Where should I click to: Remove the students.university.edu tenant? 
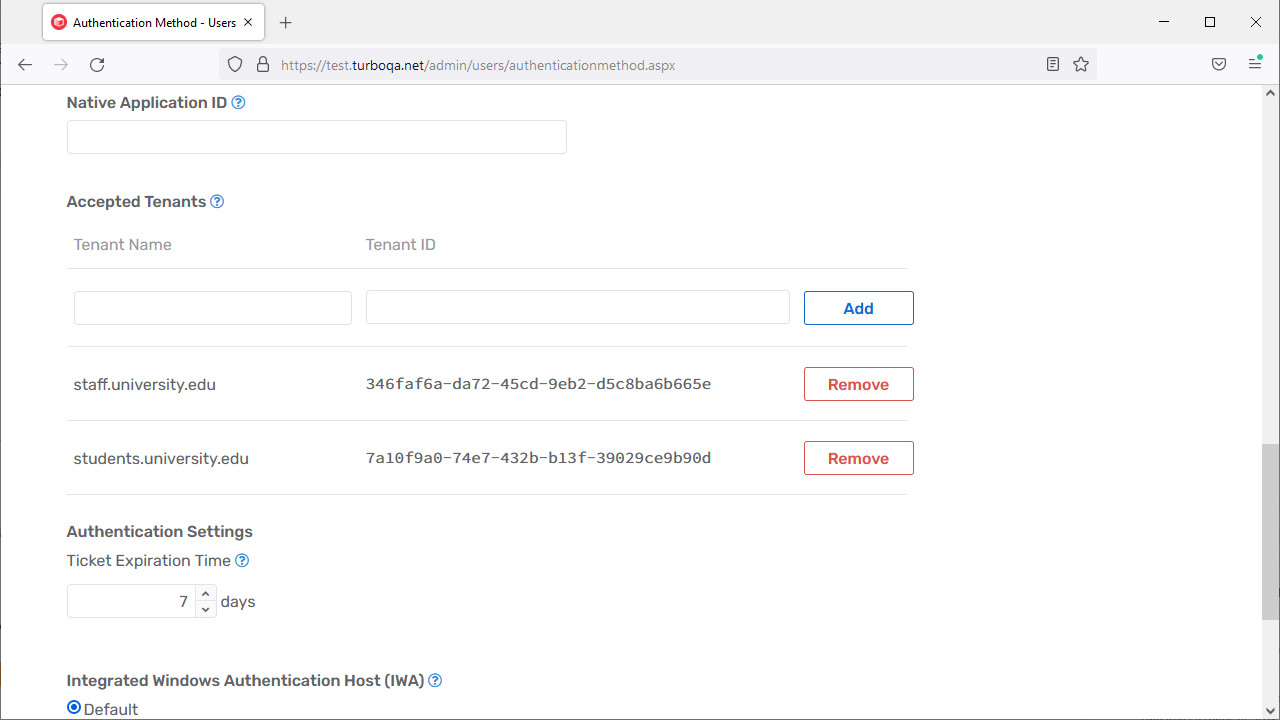(x=858, y=458)
